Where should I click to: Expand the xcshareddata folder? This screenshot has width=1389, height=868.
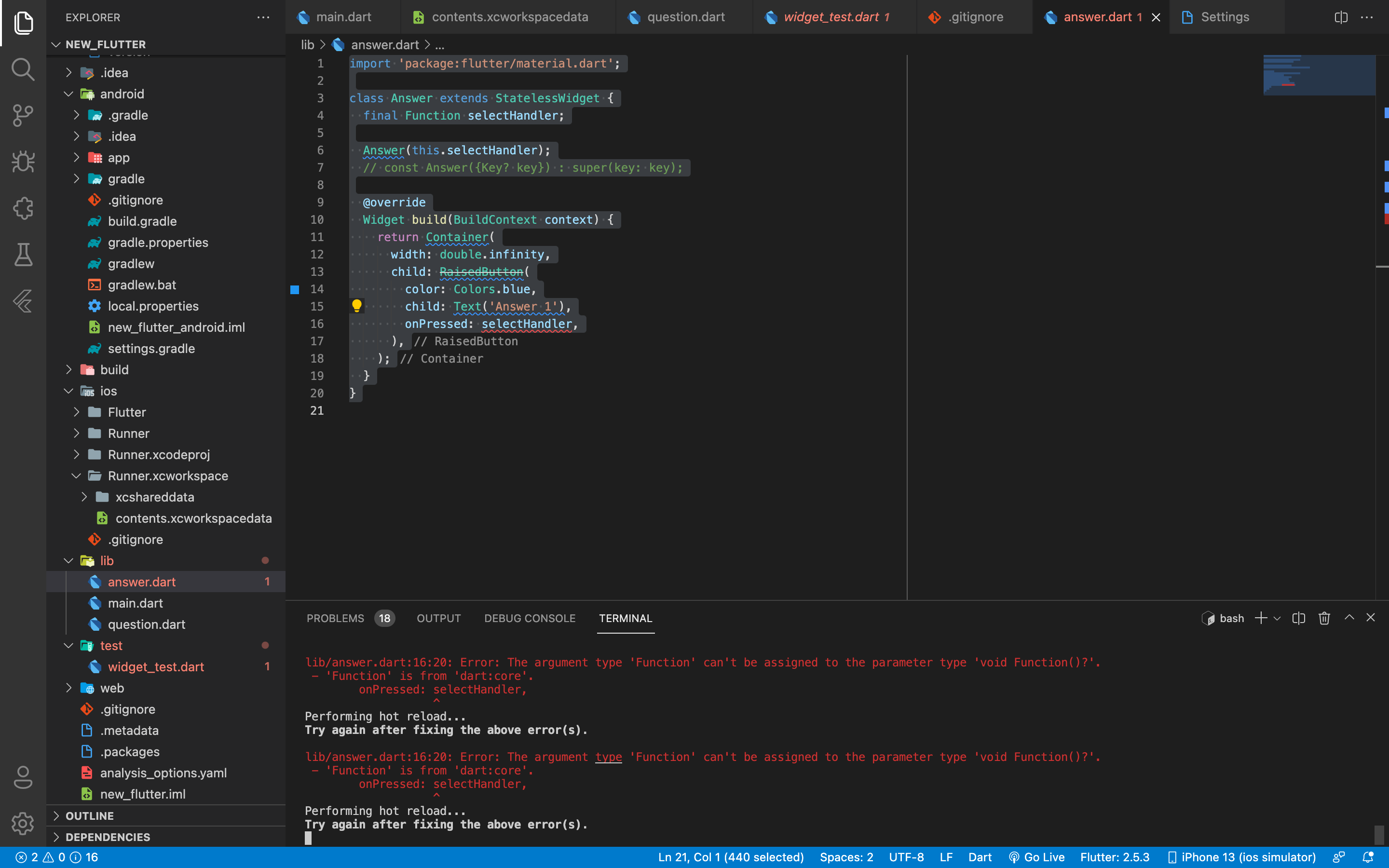click(x=166, y=497)
